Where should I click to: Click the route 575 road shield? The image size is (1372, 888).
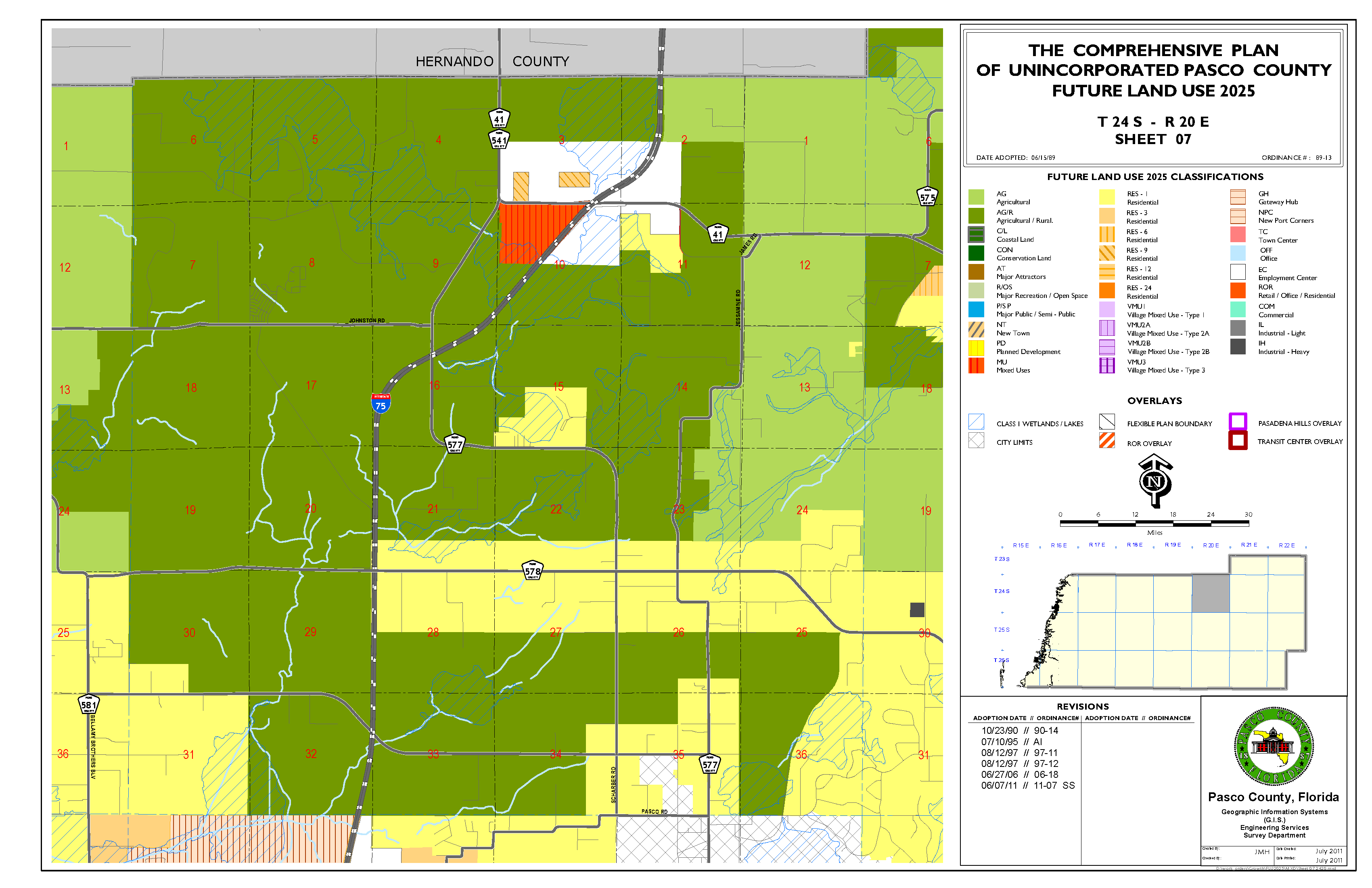(927, 197)
